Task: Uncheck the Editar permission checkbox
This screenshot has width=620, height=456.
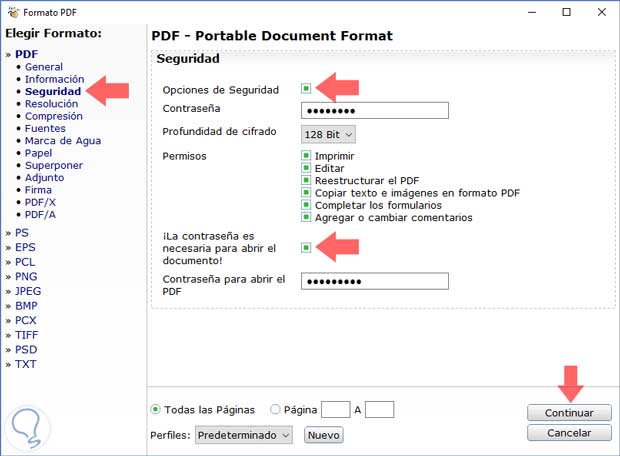Action: (306, 168)
